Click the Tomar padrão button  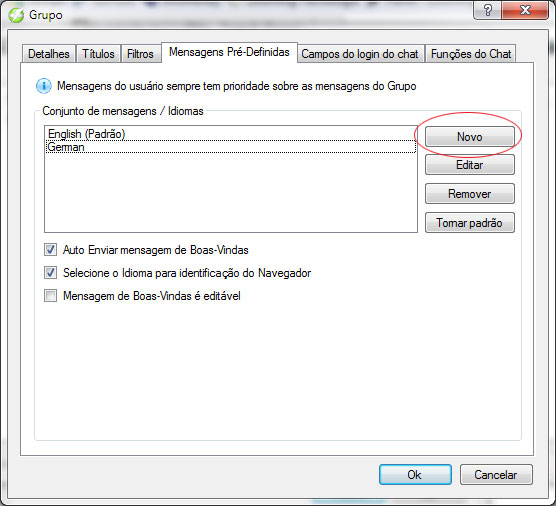469,223
